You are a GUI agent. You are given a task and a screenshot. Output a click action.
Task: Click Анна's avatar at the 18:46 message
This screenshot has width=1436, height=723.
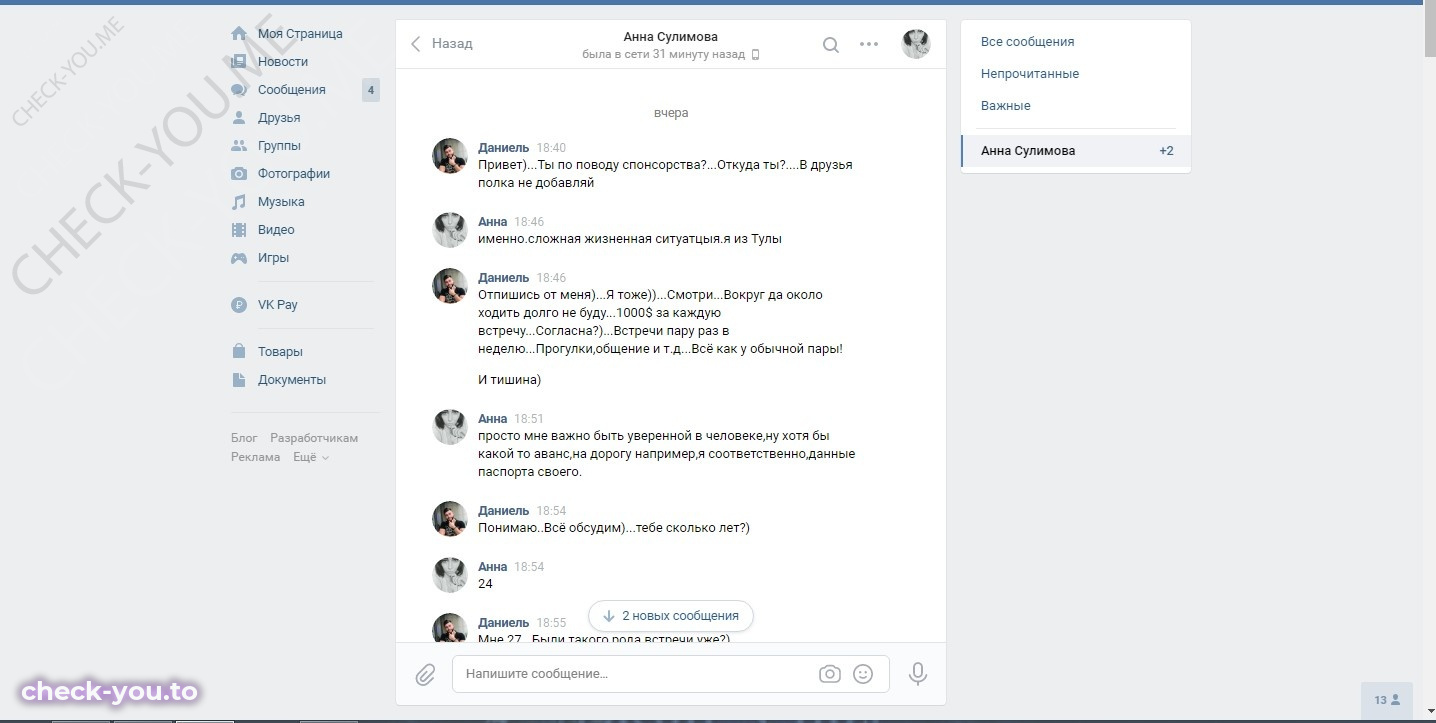[450, 230]
